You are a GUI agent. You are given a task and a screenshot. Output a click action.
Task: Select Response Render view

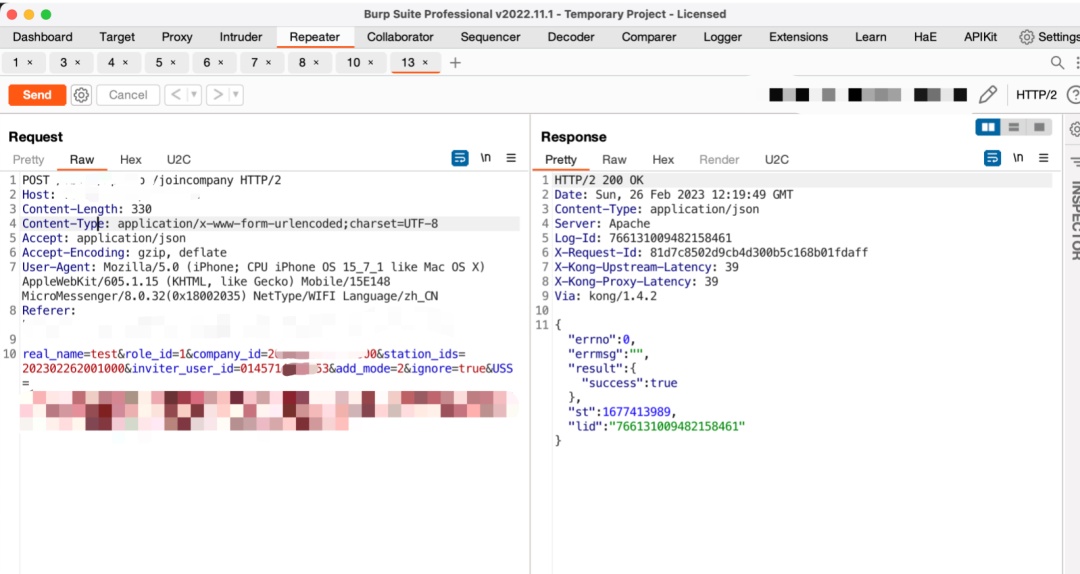(x=718, y=160)
